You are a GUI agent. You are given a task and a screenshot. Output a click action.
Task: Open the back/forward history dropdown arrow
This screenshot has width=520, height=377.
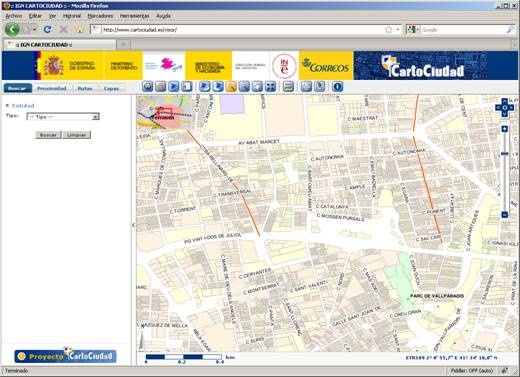click(35, 30)
